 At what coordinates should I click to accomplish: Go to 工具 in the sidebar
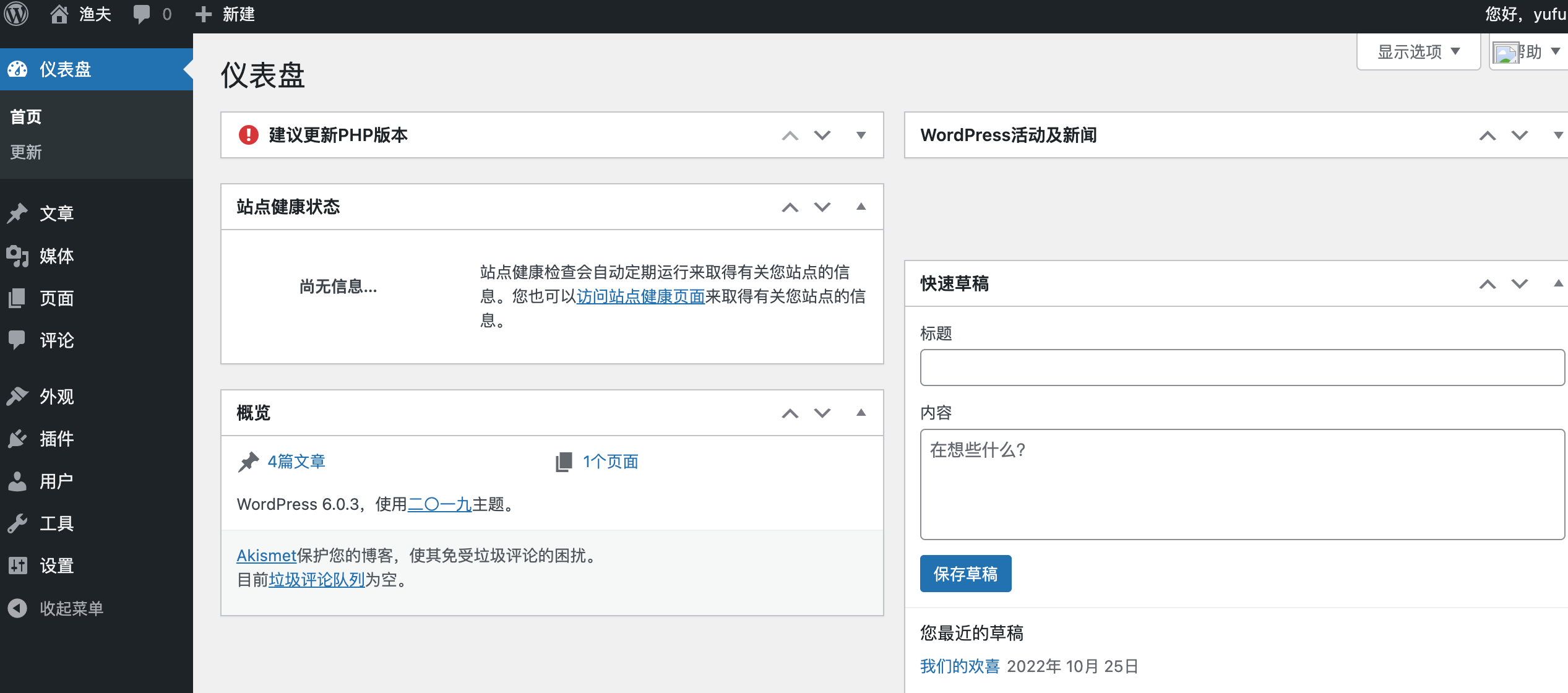click(57, 523)
